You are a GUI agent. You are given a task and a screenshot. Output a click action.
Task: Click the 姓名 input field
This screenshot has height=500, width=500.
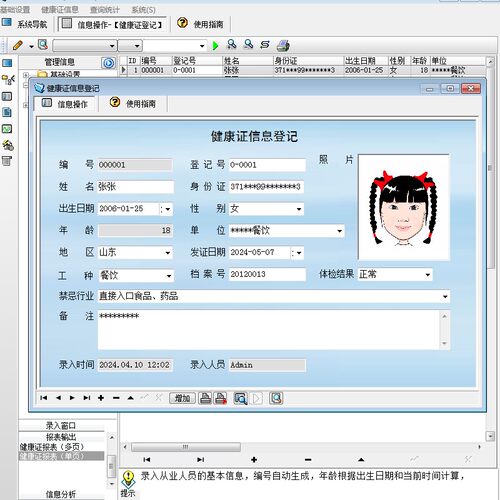(x=136, y=187)
